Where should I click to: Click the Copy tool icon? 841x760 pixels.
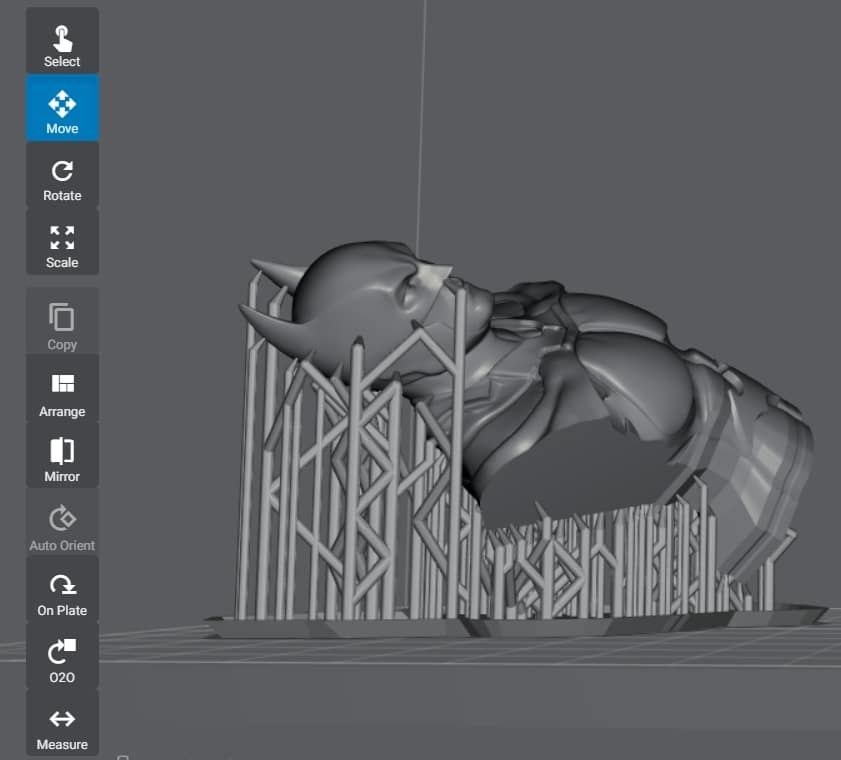(x=61, y=322)
